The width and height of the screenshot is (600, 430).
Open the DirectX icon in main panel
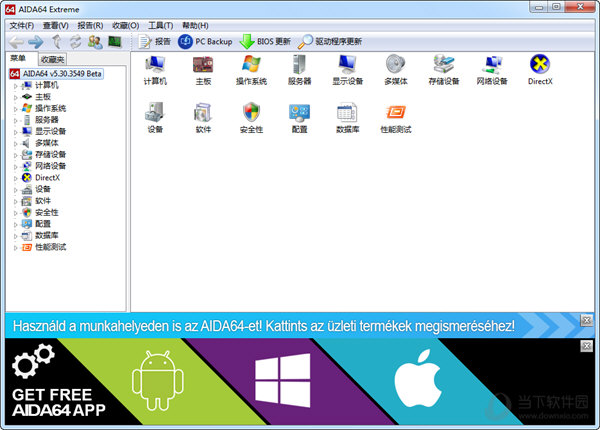[540, 70]
